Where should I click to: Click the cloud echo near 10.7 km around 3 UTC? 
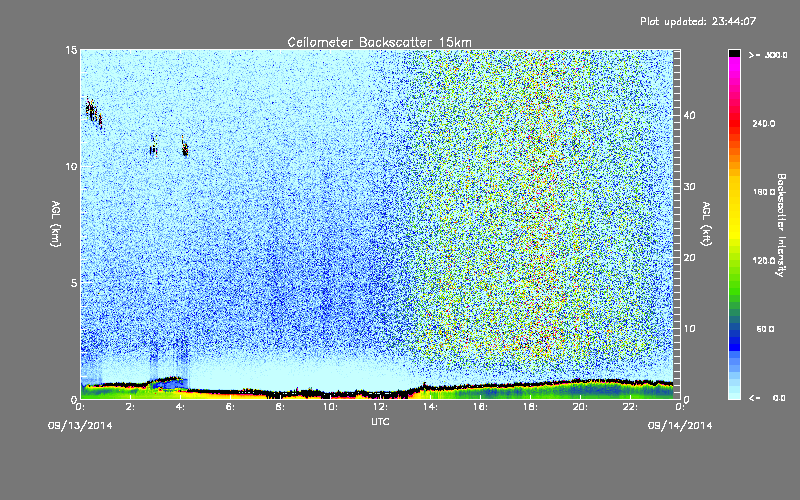(x=154, y=147)
